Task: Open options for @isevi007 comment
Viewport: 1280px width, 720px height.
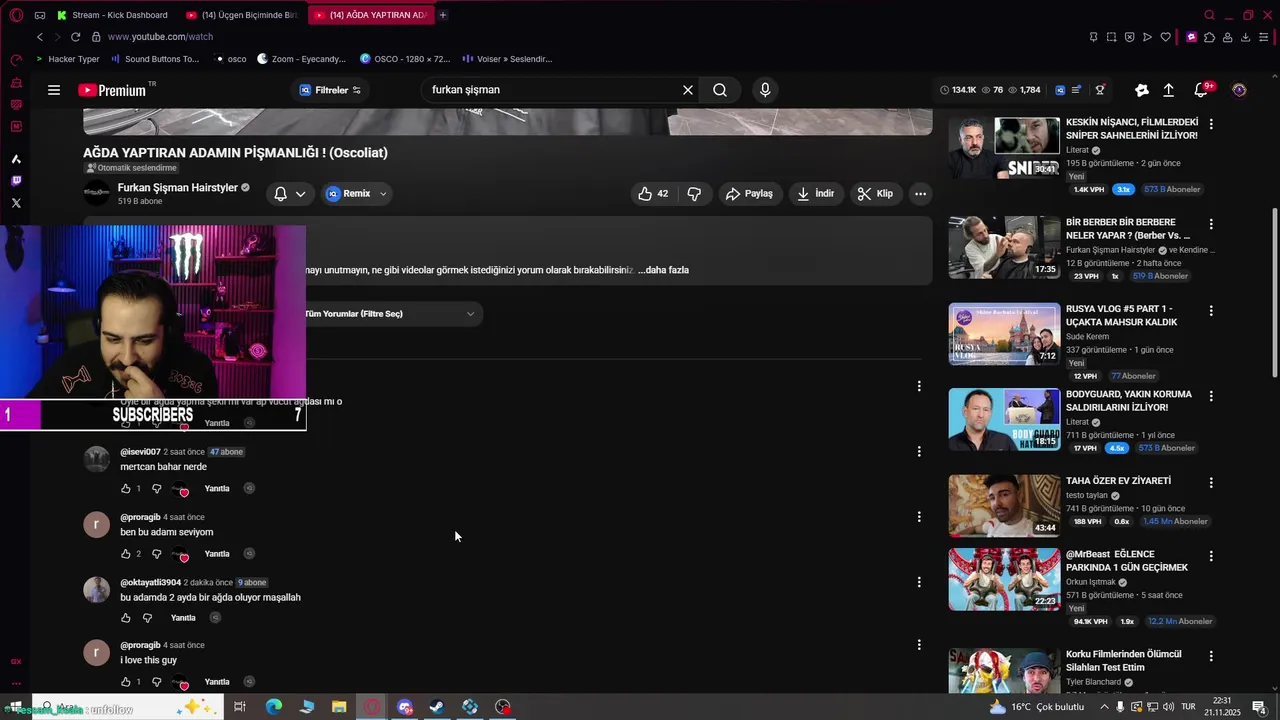Action: pos(919,452)
